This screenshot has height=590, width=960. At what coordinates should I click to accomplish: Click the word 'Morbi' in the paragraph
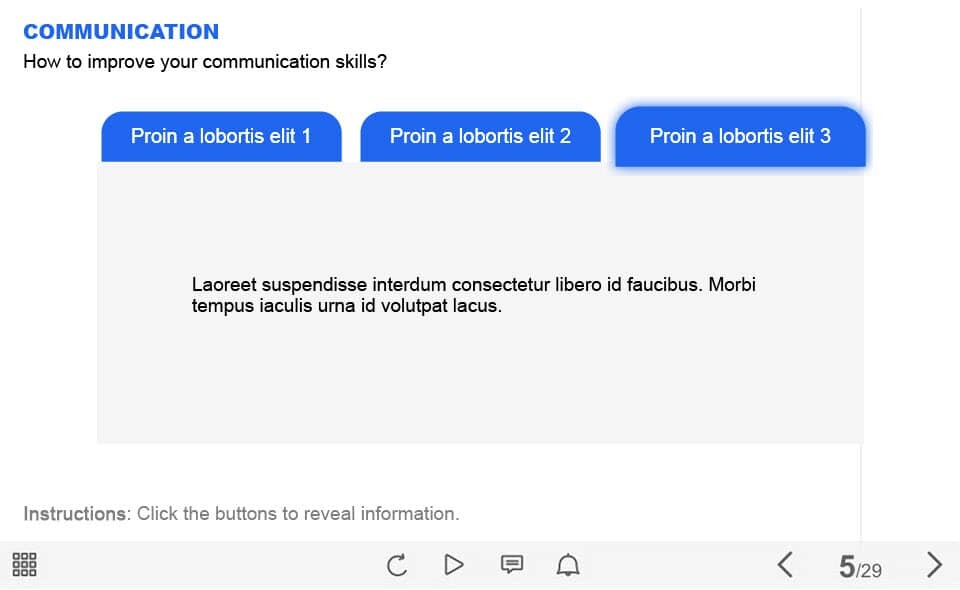[x=732, y=285]
